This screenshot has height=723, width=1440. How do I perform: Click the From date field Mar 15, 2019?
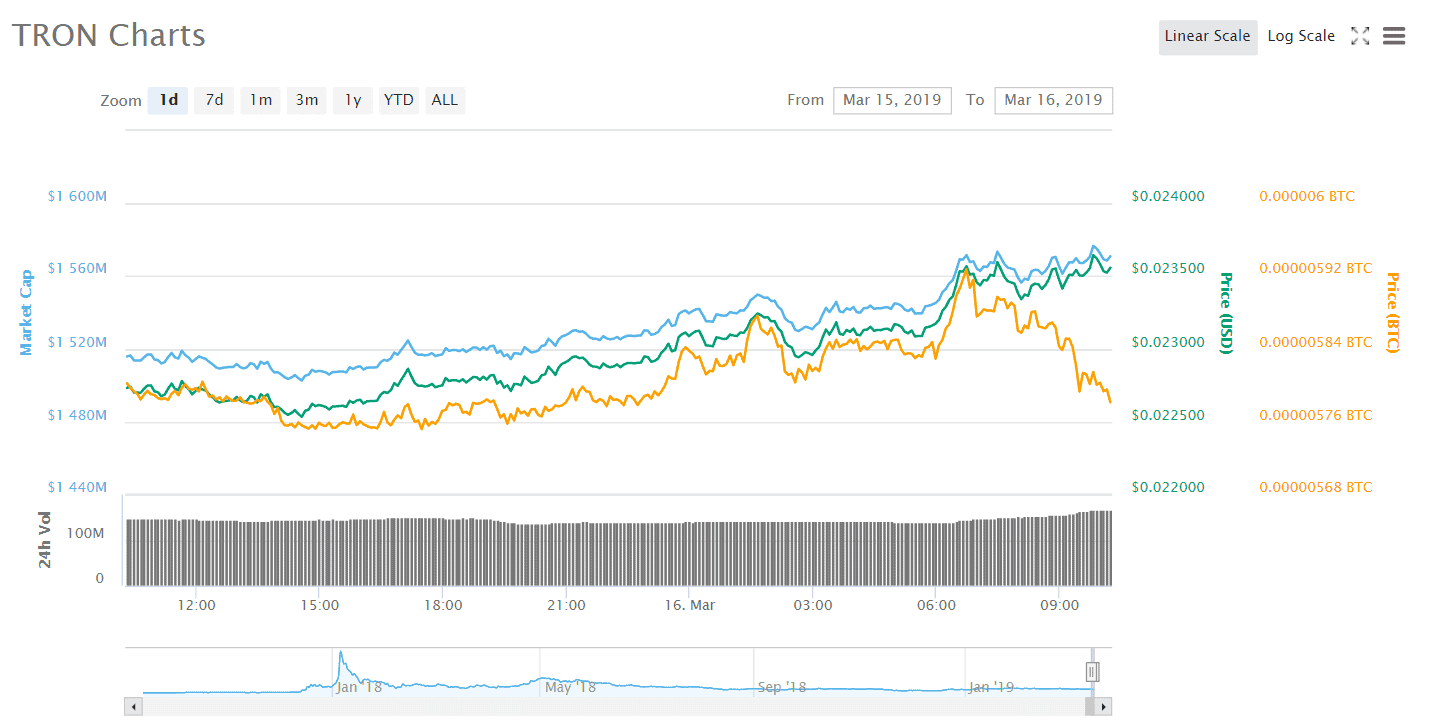click(892, 100)
